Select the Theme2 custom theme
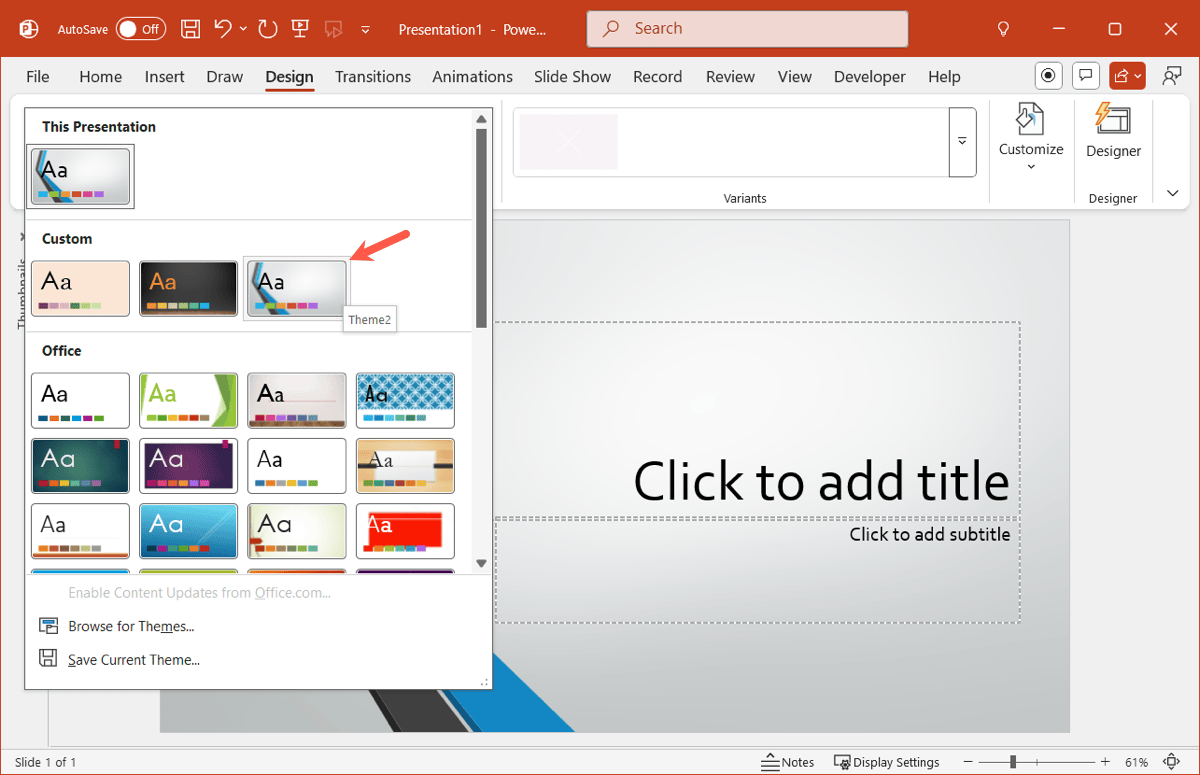This screenshot has width=1200, height=775. (x=296, y=288)
